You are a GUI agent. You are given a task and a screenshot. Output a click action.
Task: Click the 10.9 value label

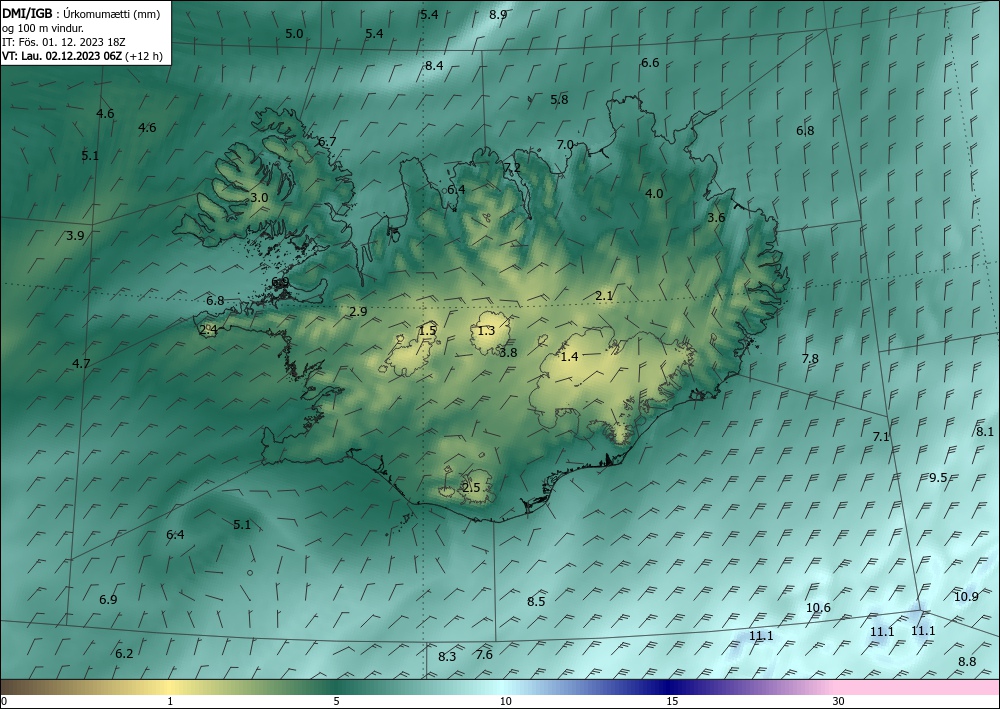pyautogui.click(x=966, y=597)
